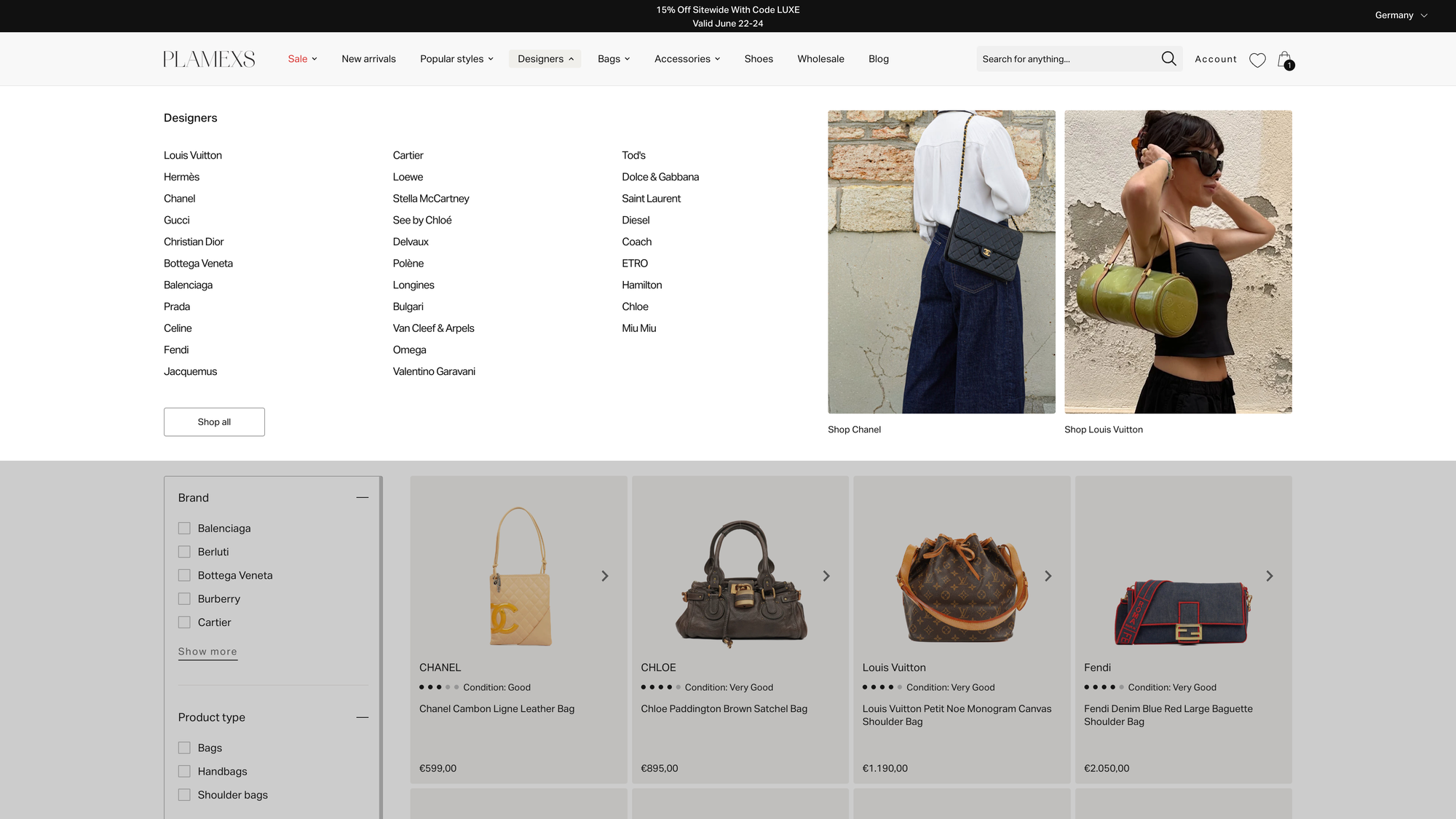Screen dimensions: 1456x819
Task: Click the Shop Chanel caption link
Action: point(854,430)
